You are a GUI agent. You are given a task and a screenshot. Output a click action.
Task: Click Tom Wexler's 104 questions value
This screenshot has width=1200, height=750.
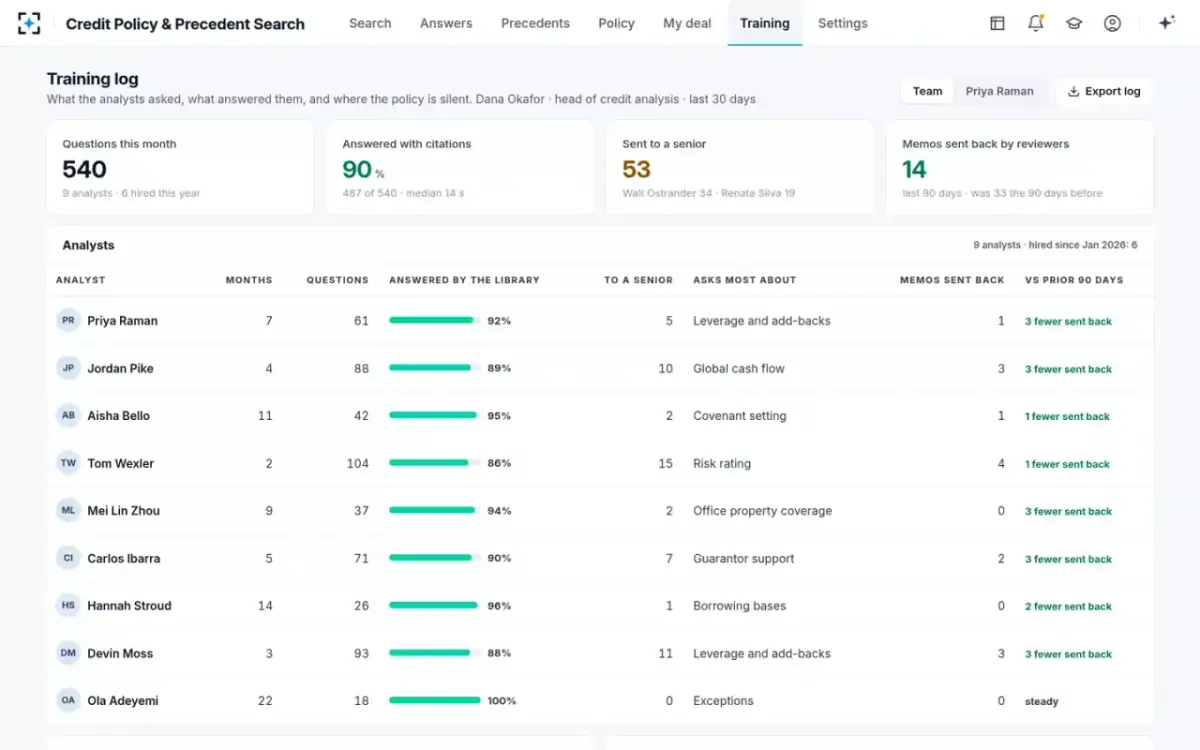coord(357,463)
